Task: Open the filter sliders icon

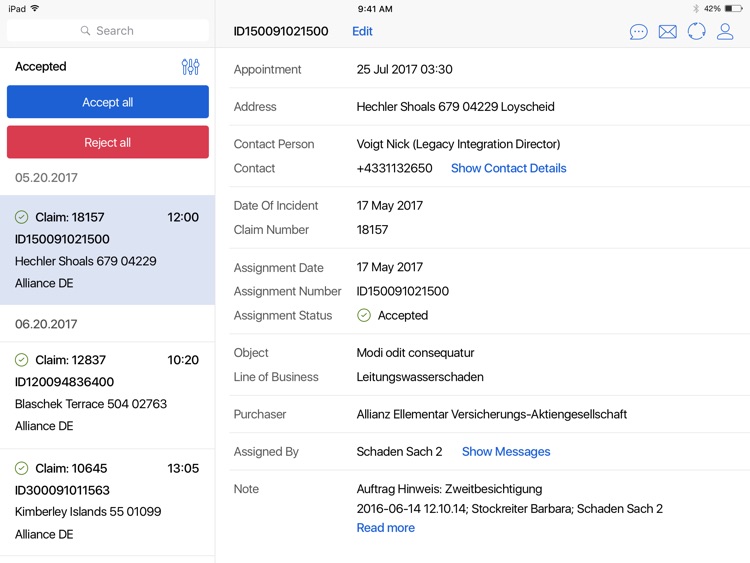Action: pyautogui.click(x=190, y=67)
